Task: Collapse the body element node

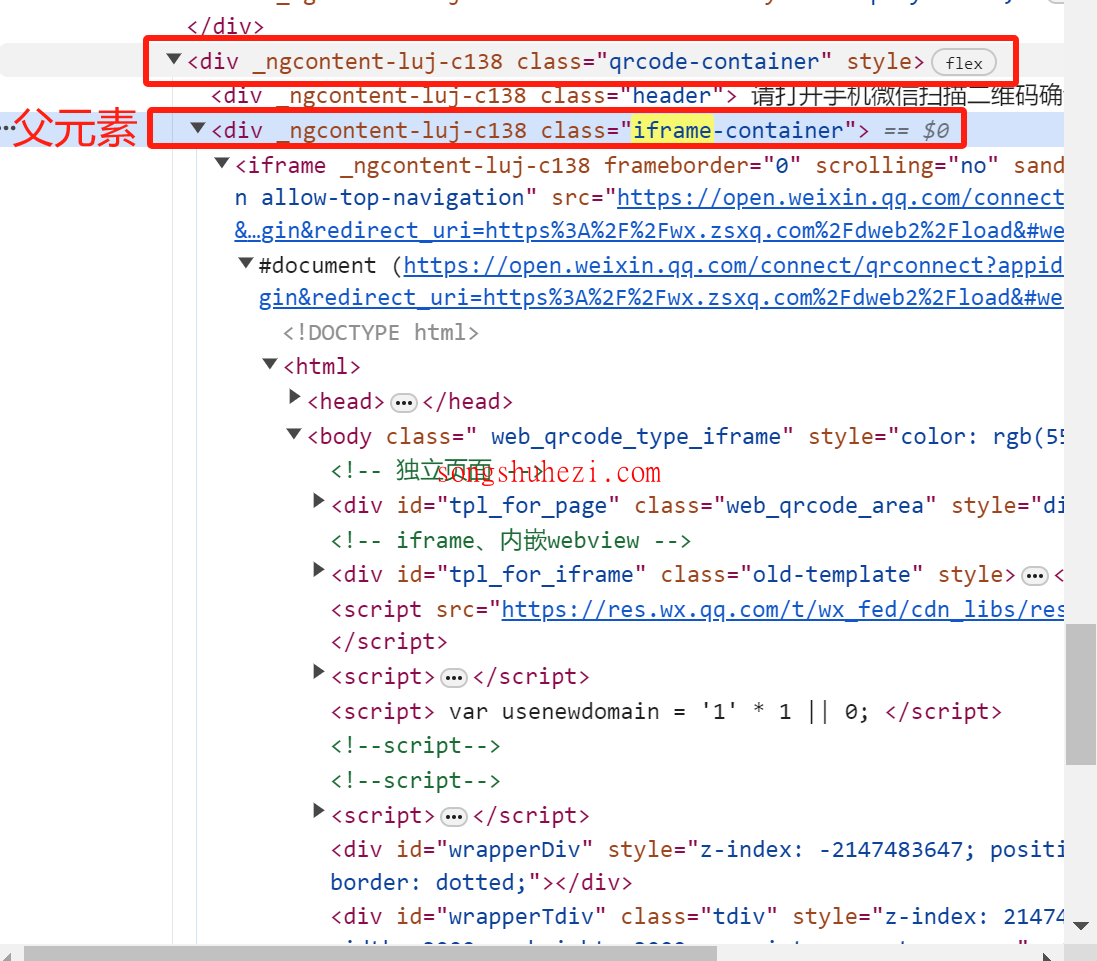Action: (295, 434)
